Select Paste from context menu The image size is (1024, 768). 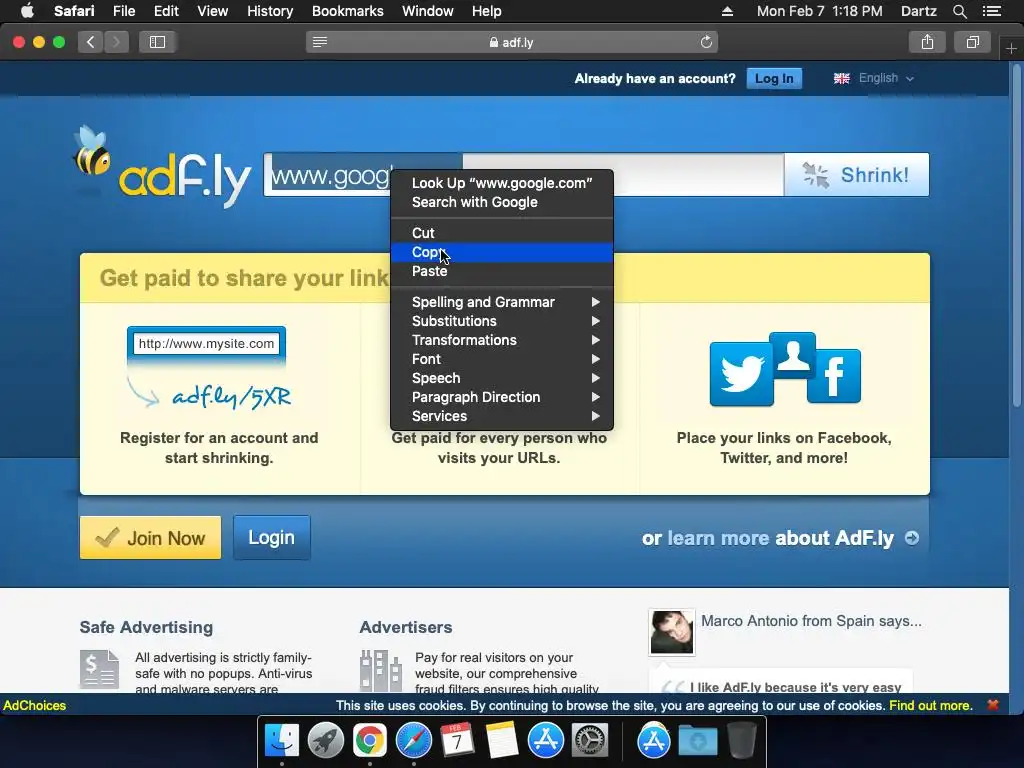coord(502,271)
